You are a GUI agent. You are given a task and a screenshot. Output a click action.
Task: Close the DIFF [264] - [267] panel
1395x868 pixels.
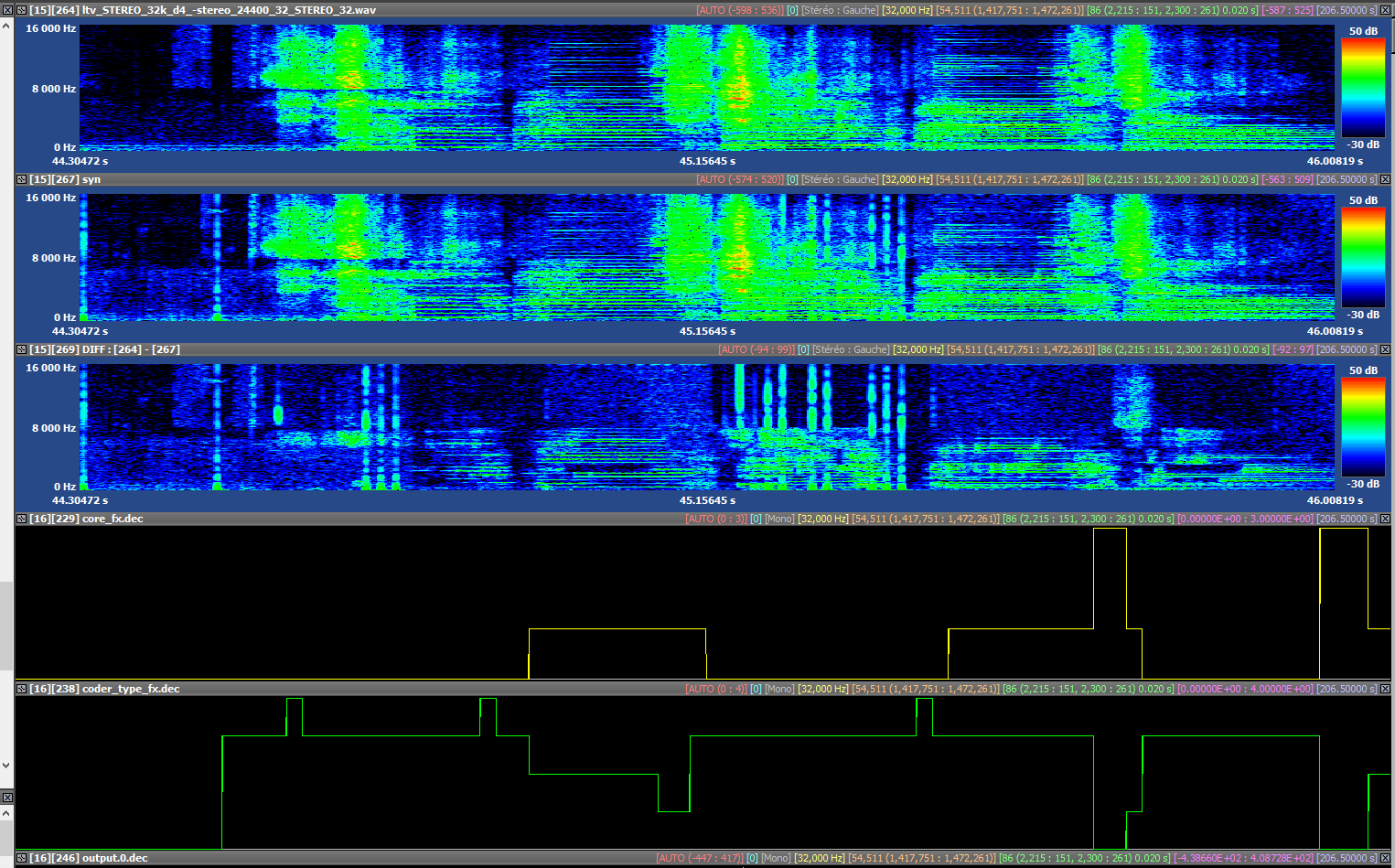click(1385, 349)
